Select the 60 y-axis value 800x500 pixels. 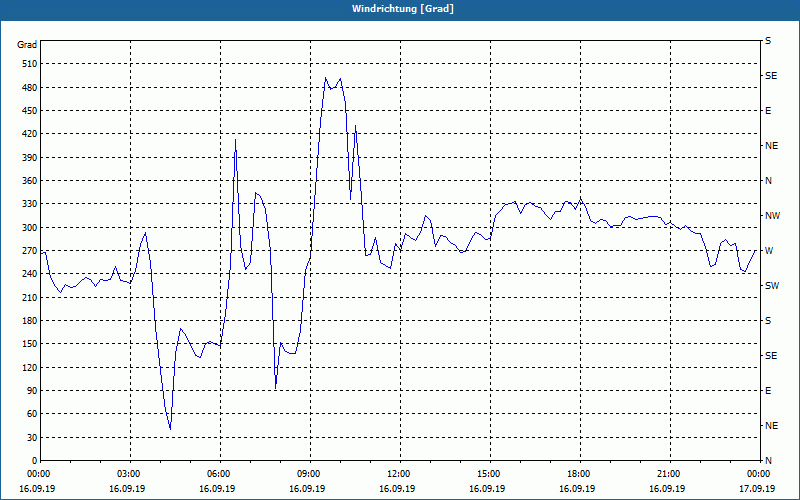coord(32,414)
